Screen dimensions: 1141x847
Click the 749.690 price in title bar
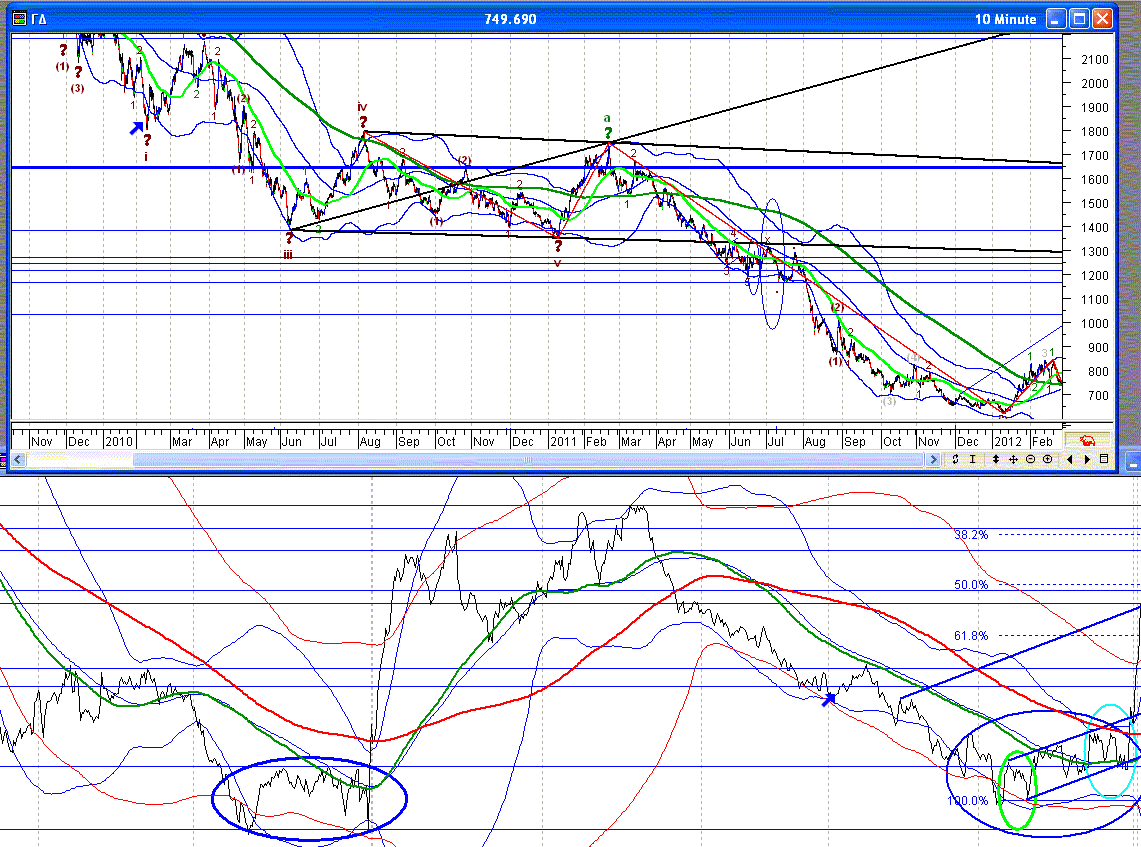(x=510, y=19)
